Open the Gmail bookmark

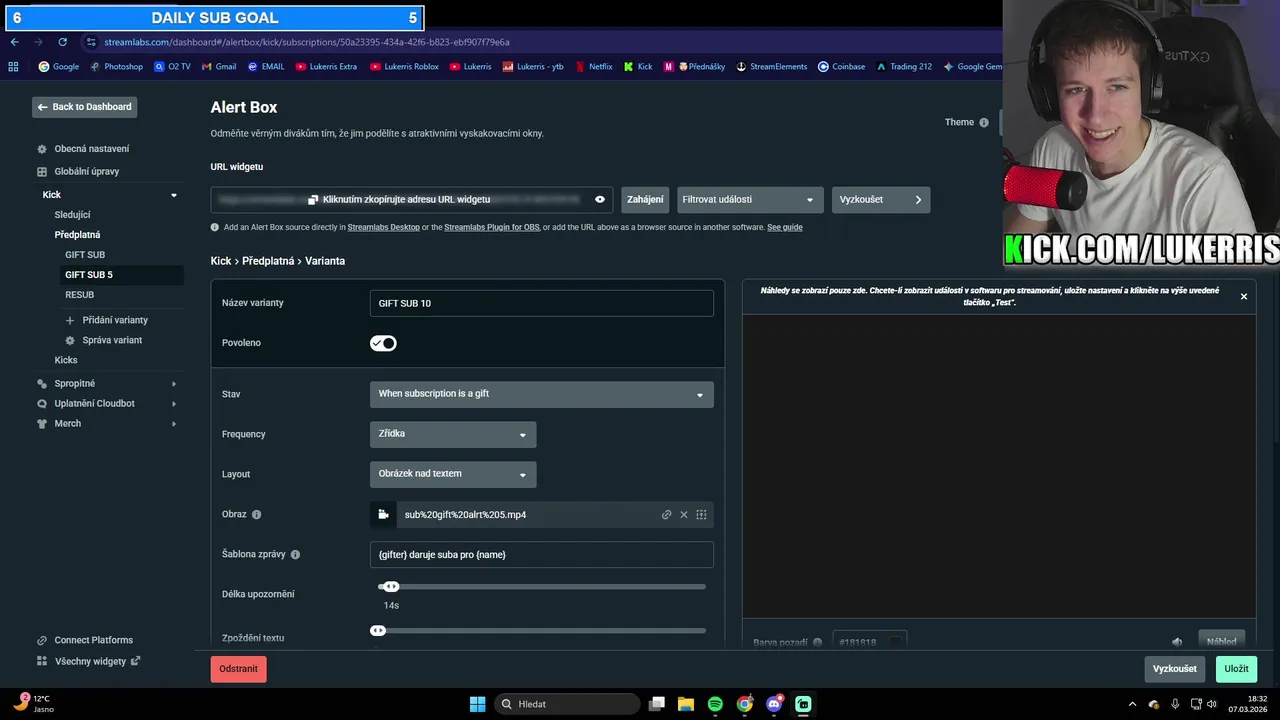tap(219, 67)
